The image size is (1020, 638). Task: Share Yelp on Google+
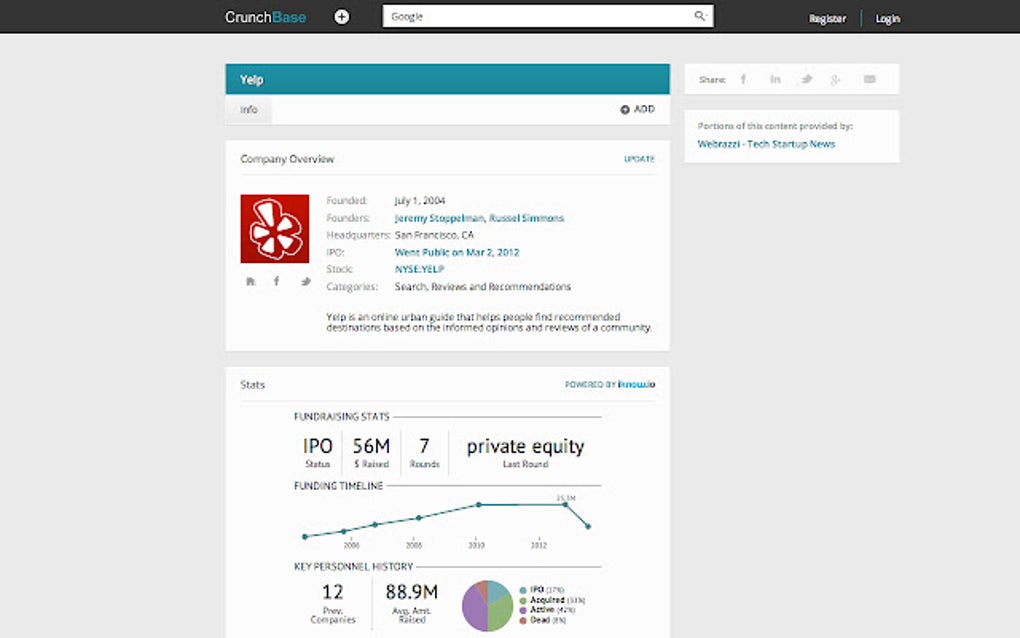836,78
